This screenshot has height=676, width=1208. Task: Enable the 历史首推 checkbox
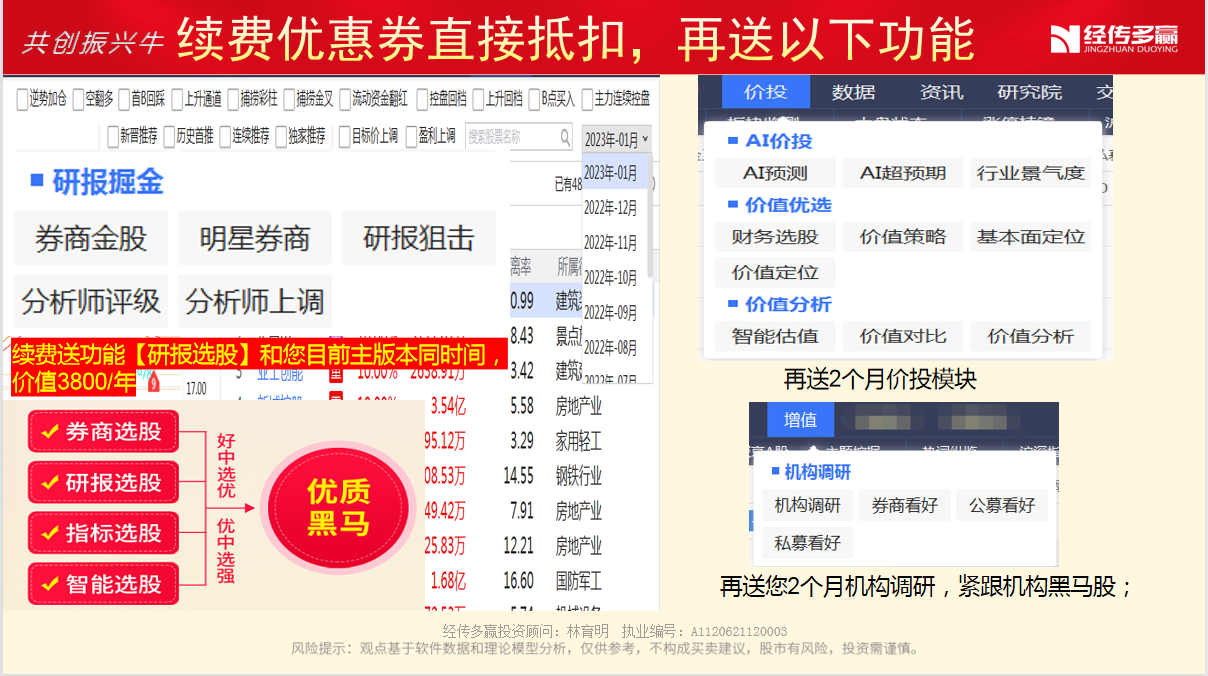(x=169, y=136)
